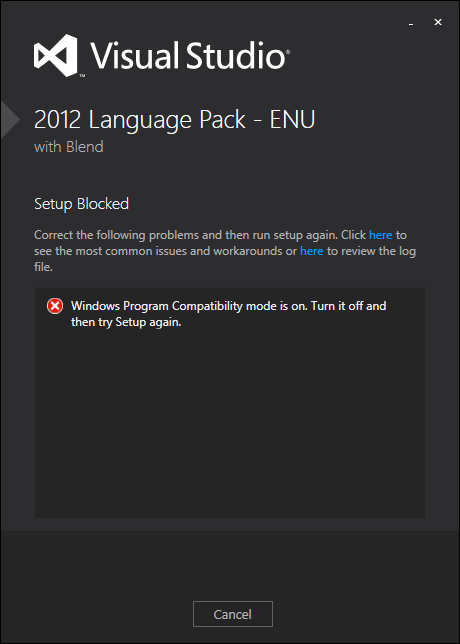The image size is (460, 644).
Task: Click the 'Visual Studio' title text
Action: (188, 55)
